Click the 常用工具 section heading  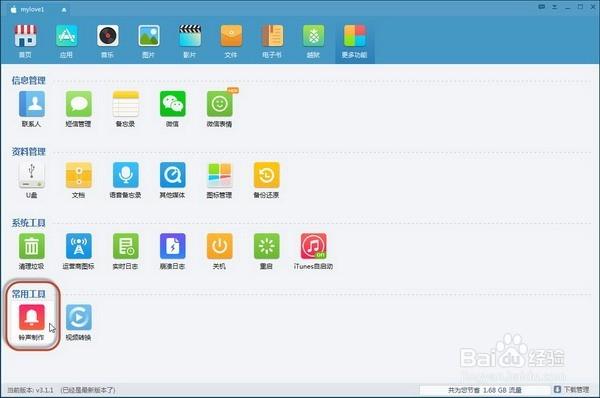point(29,294)
